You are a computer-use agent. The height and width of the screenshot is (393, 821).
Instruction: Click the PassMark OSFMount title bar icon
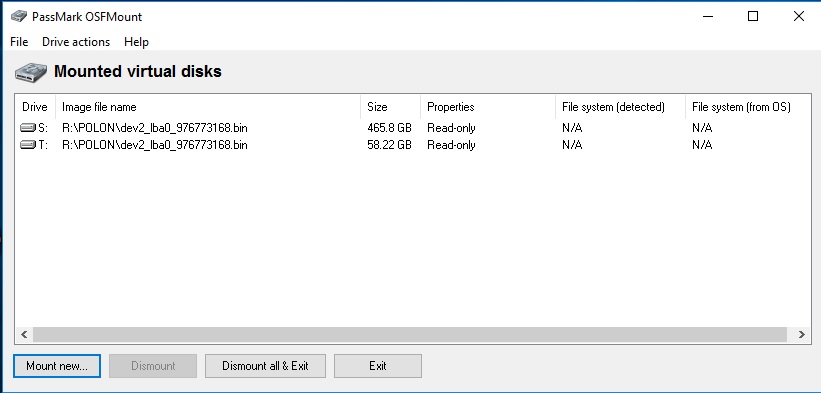[19, 17]
